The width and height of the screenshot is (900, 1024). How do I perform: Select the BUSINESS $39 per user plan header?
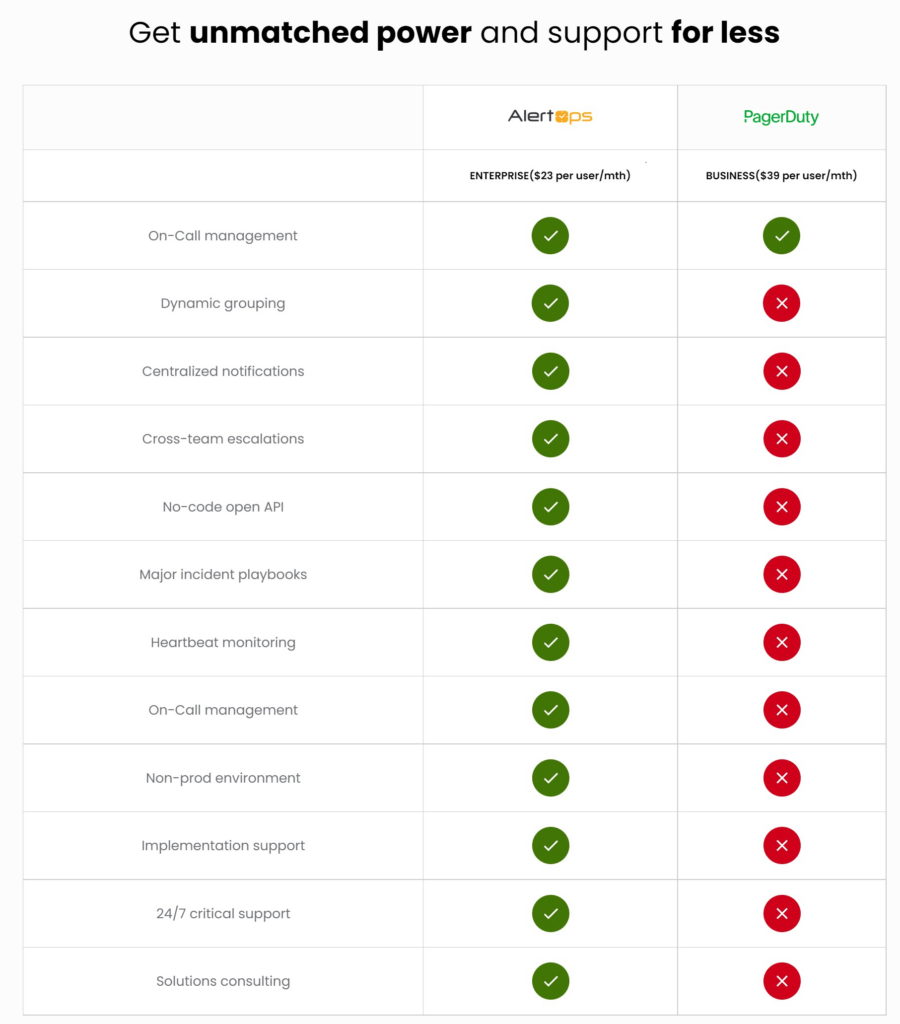tap(781, 175)
